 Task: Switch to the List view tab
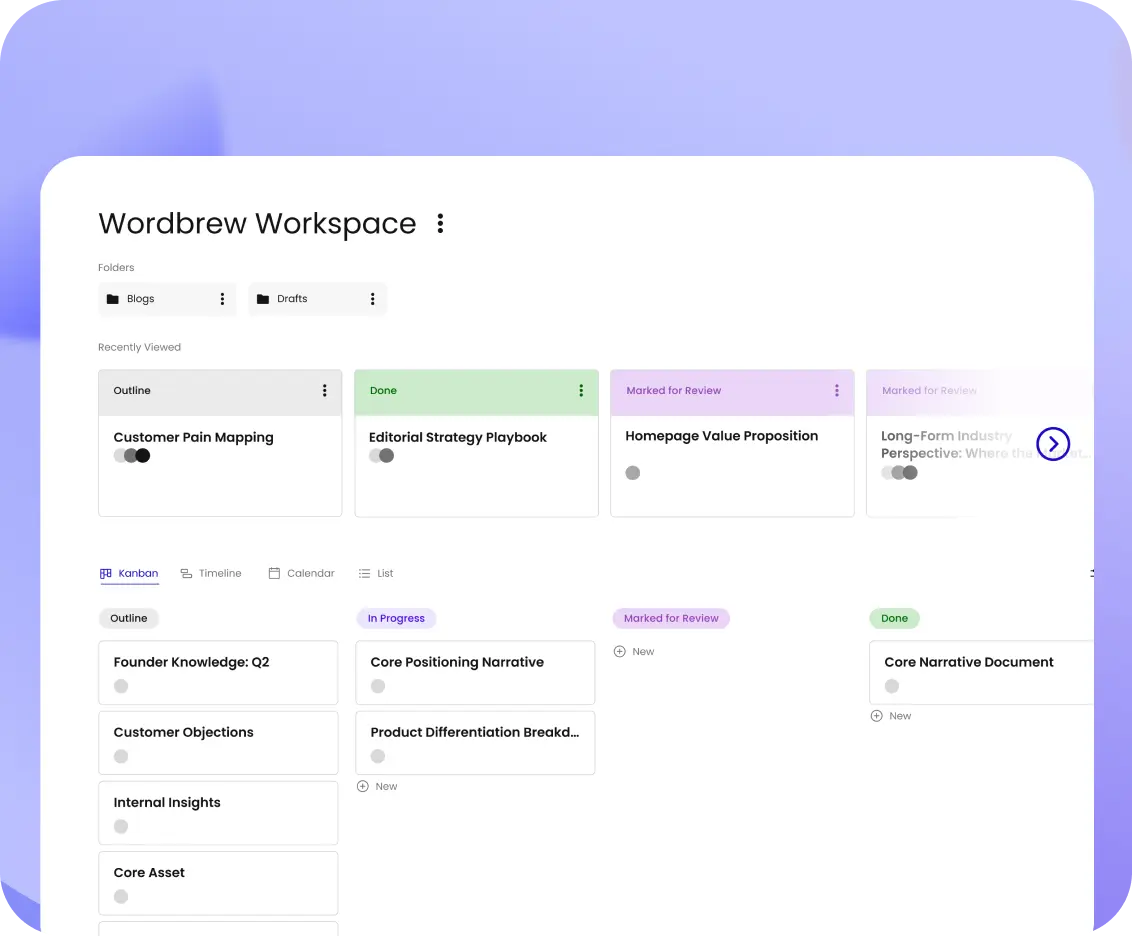(x=376, y=574)
